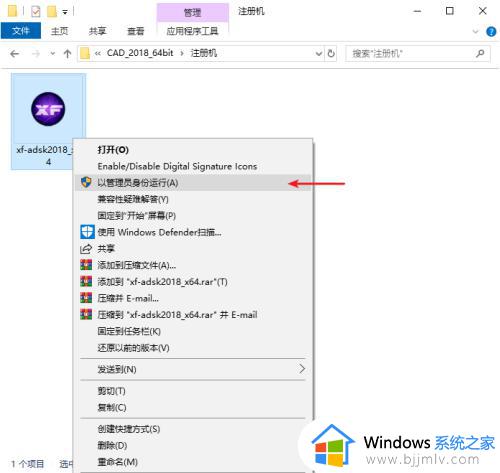
Task: Choose 以管理员身份运行(A)
Action: 193,183
